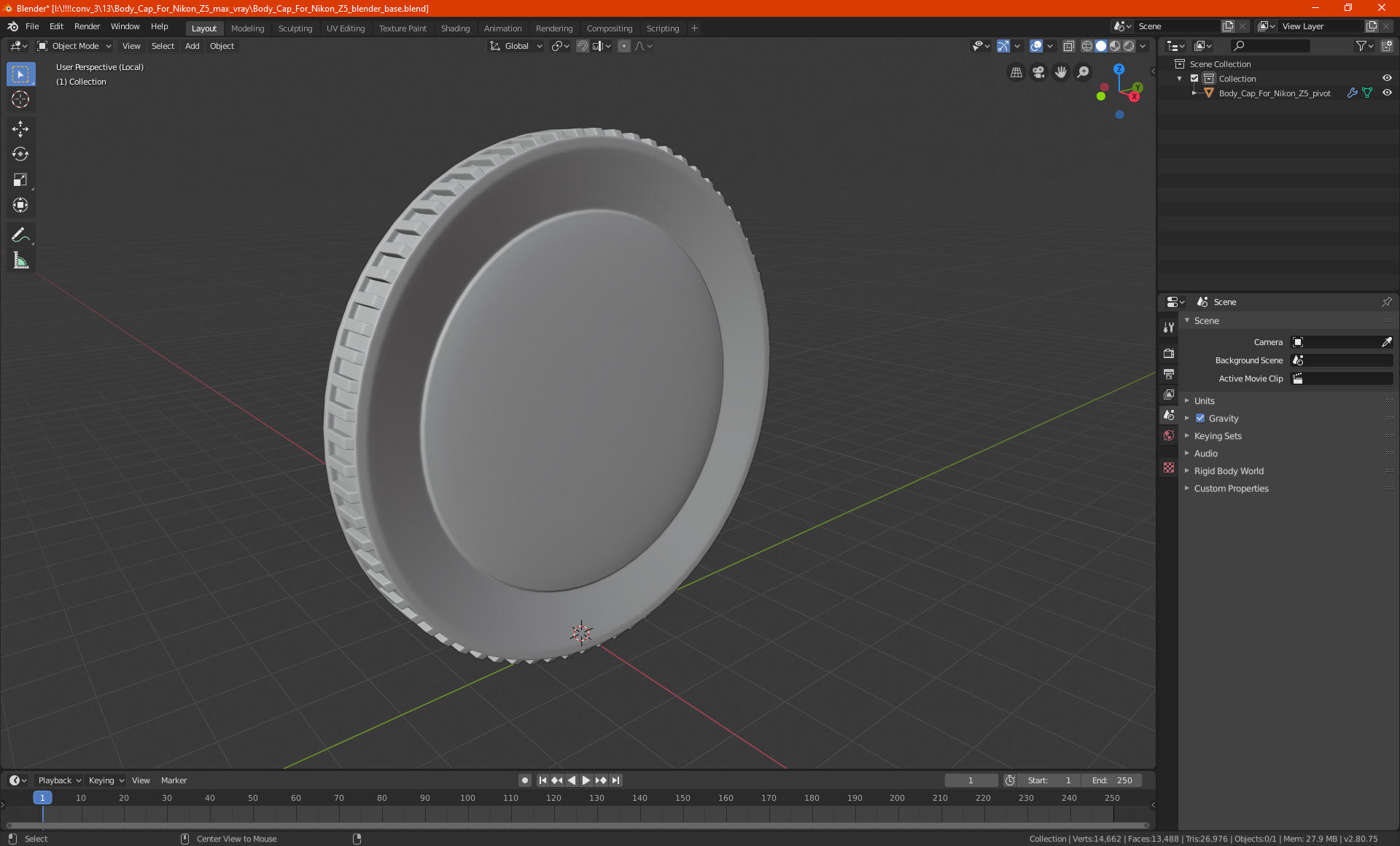Screen dimensions: 1400x846
Task: Click the End frame field
Action: [1112, 780]
